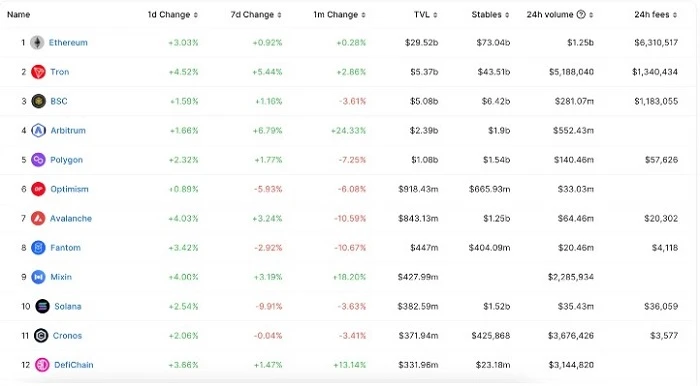
Task: Sort the table by 1m Change
Action: pyautogui.click(x=339, y=15)
